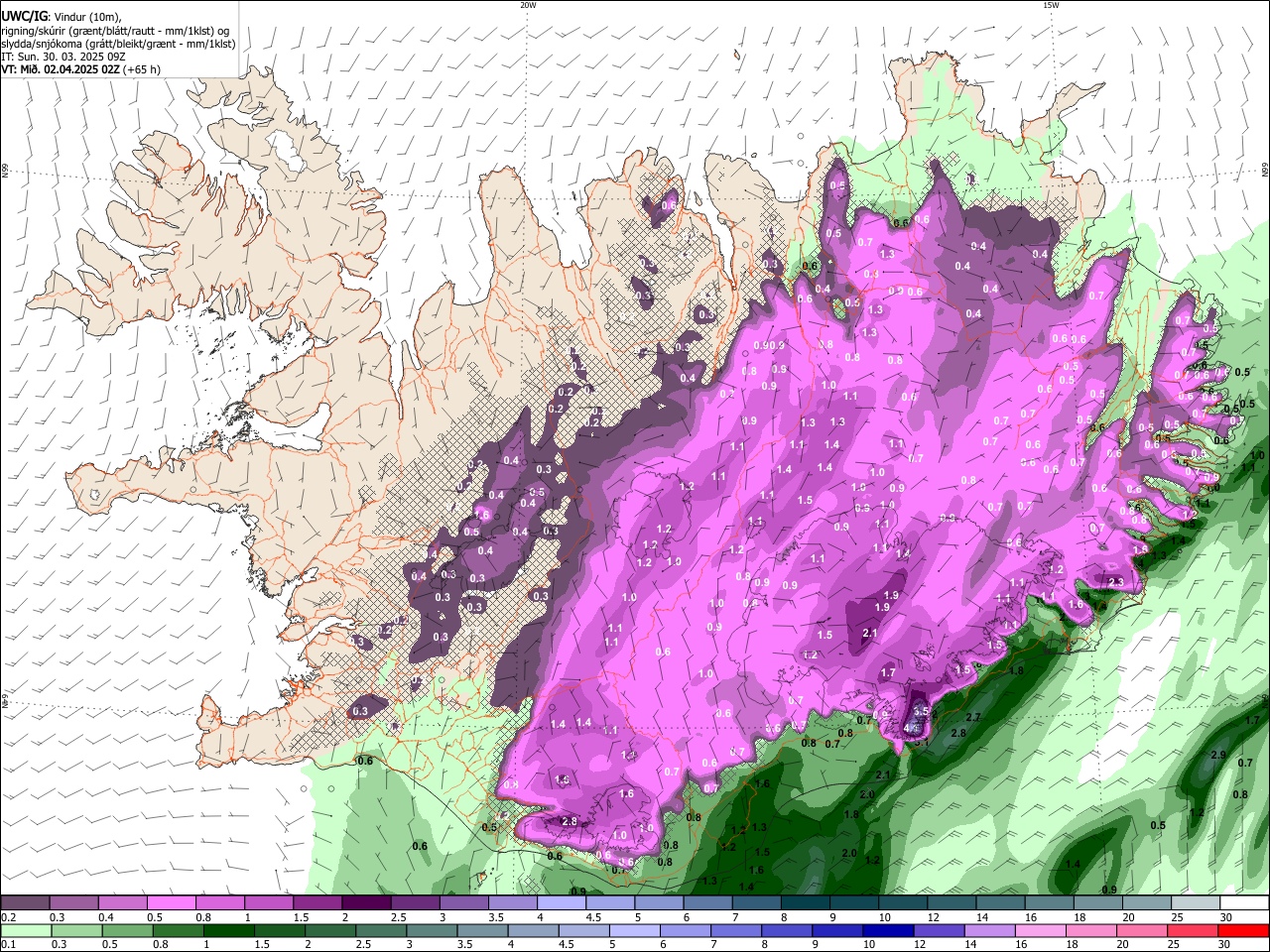Click the white snow swatch labeled 30

(1244, 903)
